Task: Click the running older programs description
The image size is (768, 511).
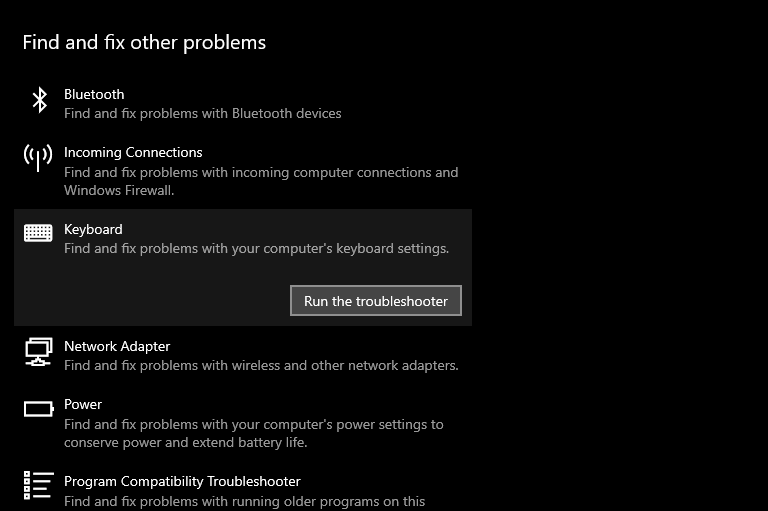Action: [x=244, y=502]
